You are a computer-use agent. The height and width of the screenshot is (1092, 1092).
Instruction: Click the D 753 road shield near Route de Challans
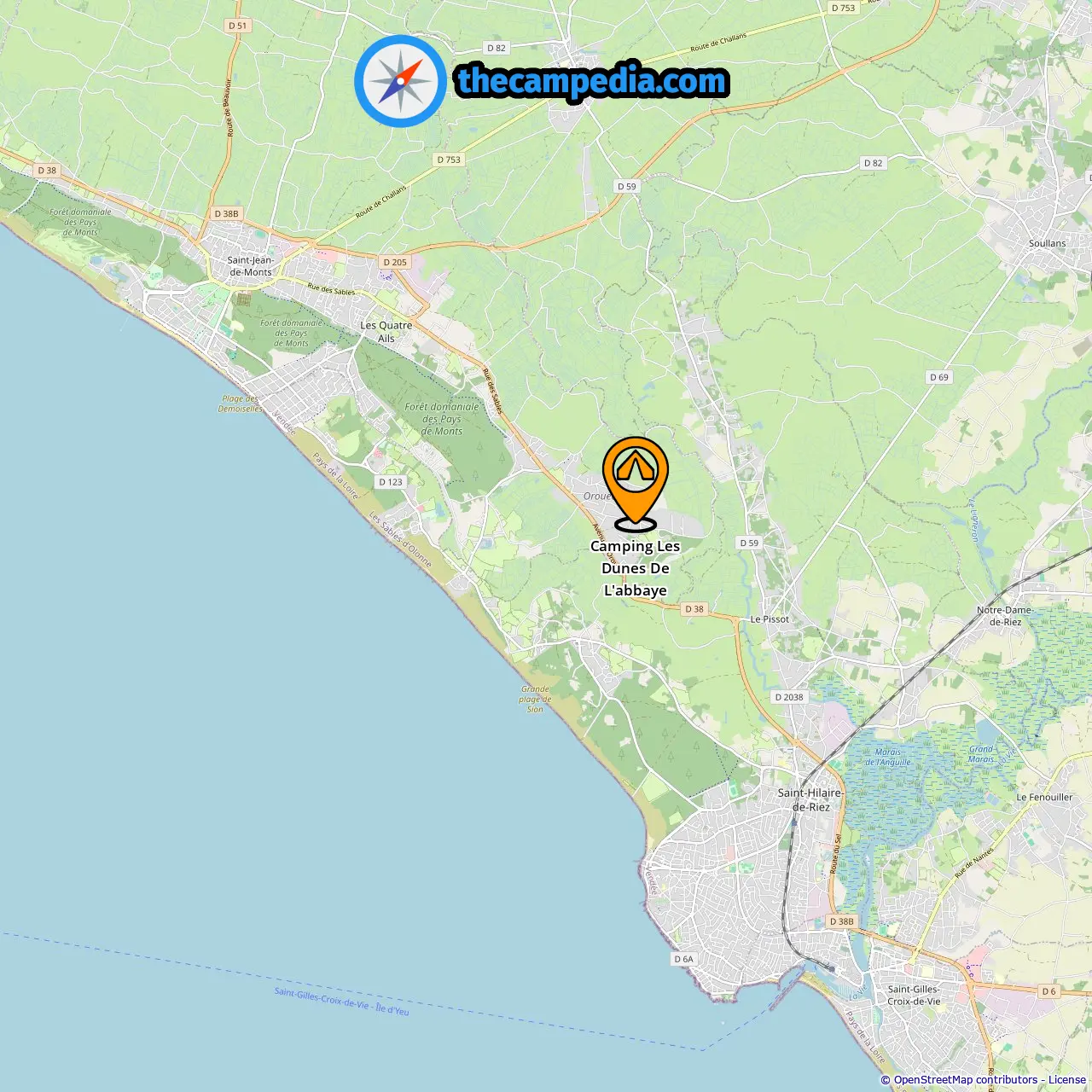coord(449,160)
